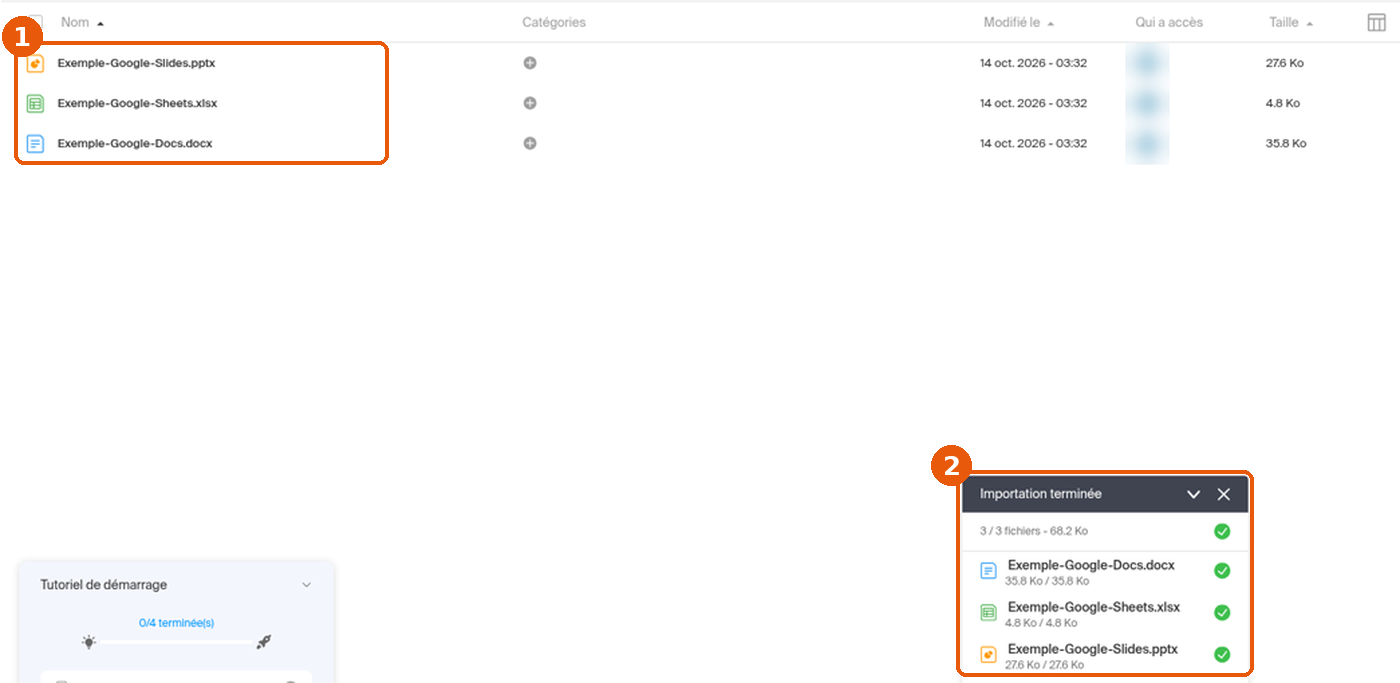
Task: Click green checkmark next to Exemple-Google-Docs.docx import
Action: point(1222,571)
